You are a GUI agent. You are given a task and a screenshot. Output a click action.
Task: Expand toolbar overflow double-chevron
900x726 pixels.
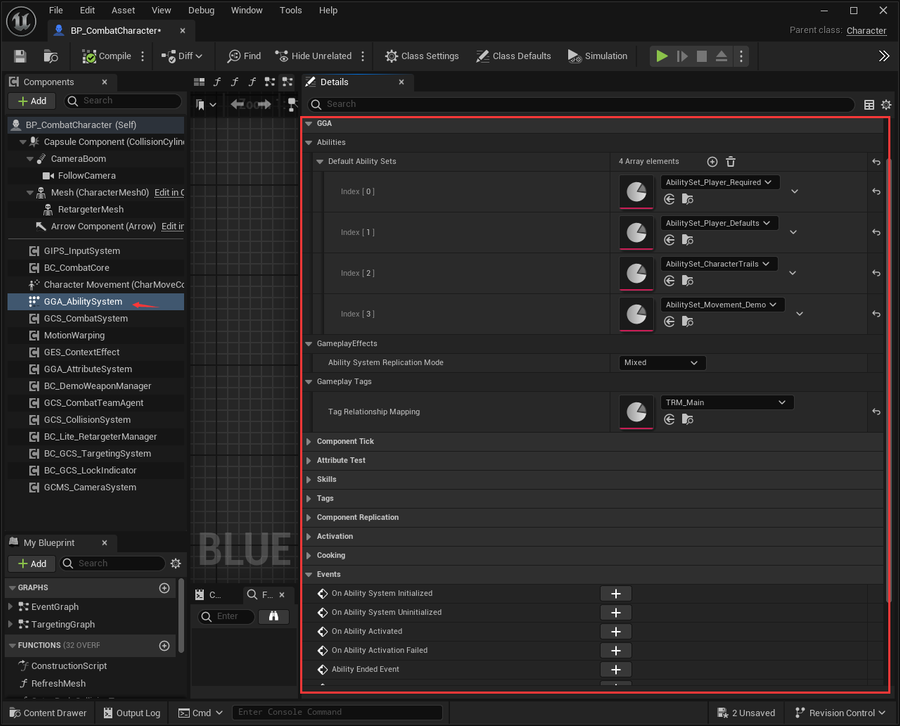click(x=884, y=56)
